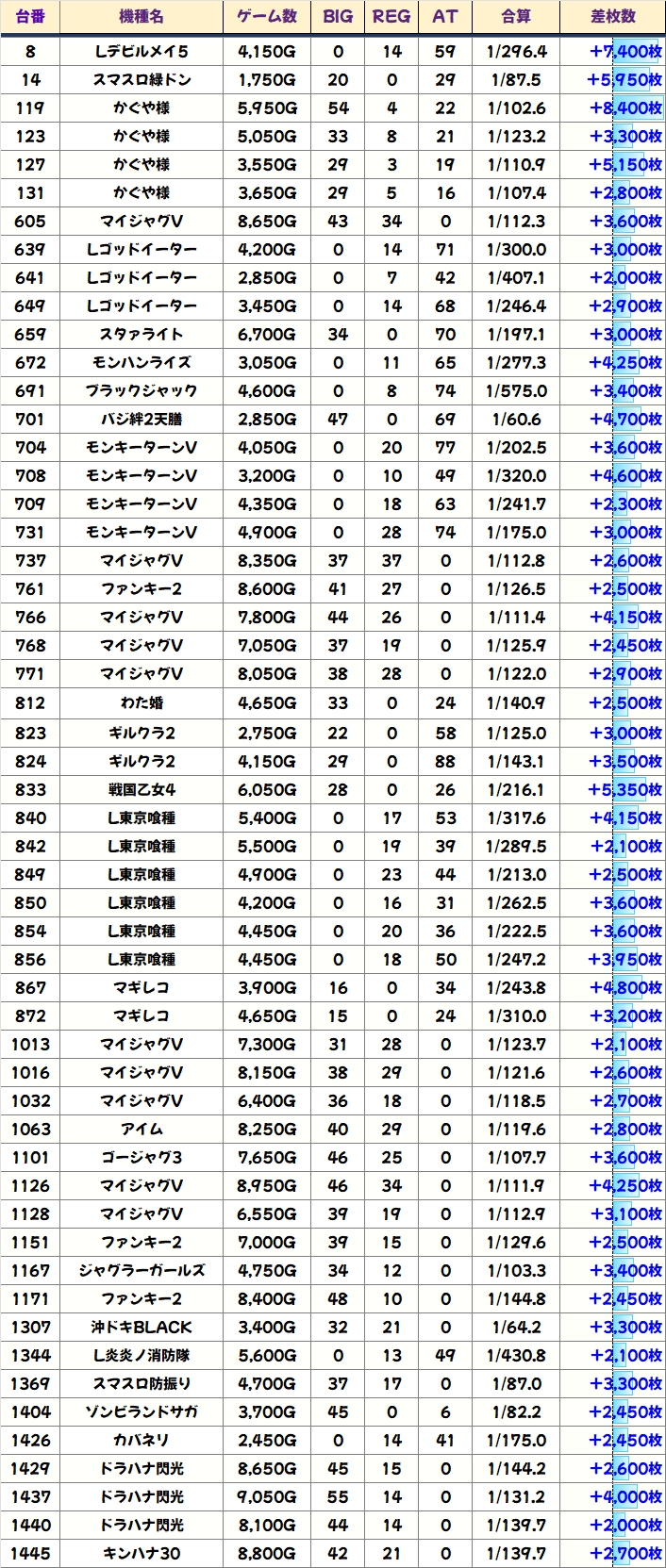Select the カバネリ machine name
The height and width of the screenshot is (1568, 666).
[142, 1440]
